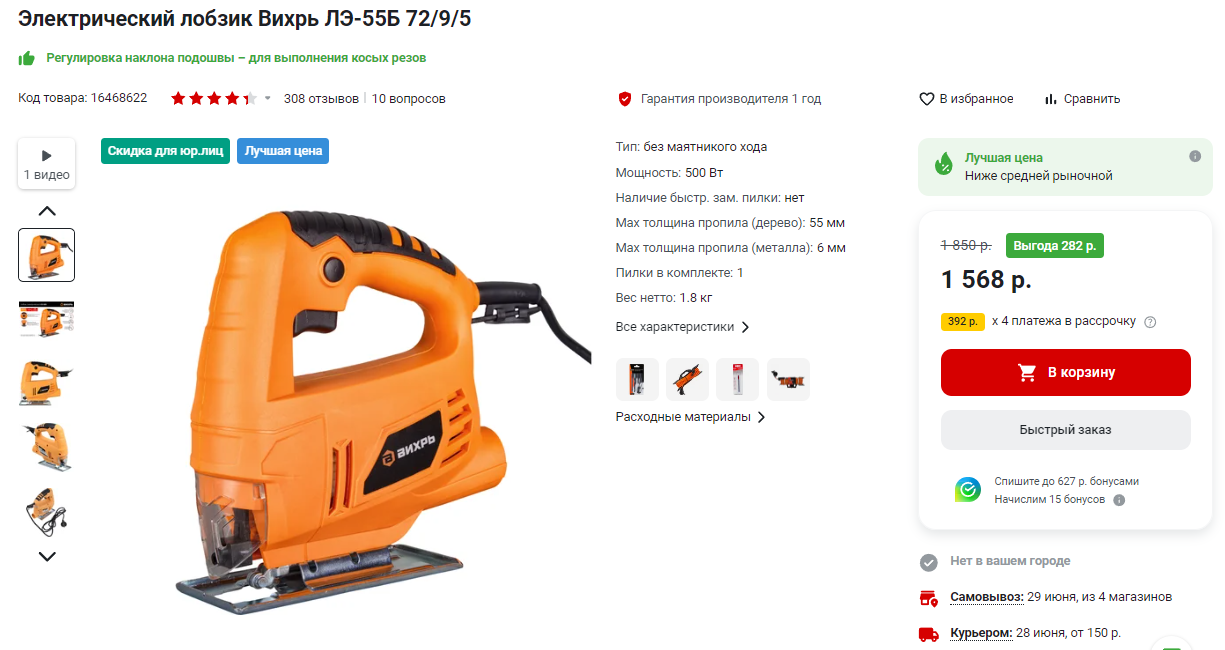The image size is (1225, 650).
Task: Click the red warranty shield icon
Action: [x=625, y=99]
